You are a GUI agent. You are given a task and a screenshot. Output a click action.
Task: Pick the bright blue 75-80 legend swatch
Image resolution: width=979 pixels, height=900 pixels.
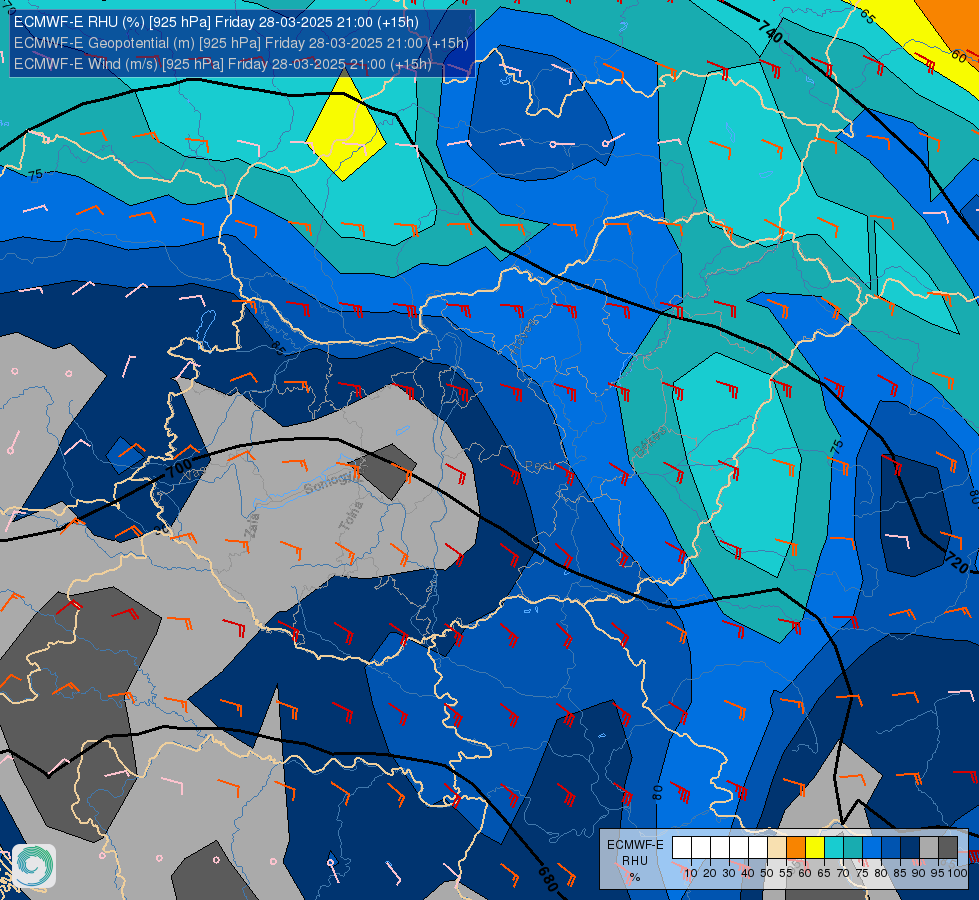(872, 848)
